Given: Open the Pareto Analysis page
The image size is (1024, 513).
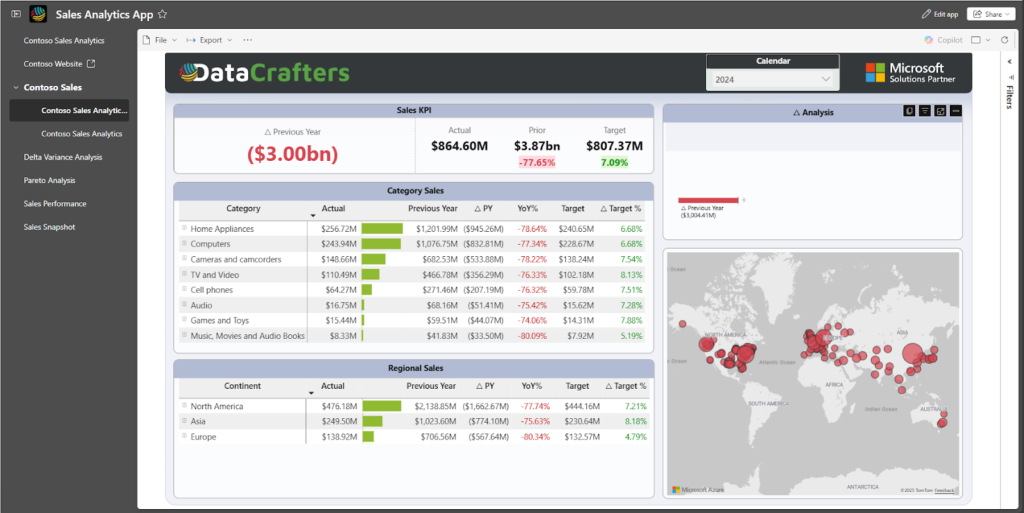Looking at the screenshot, I should (49, 180).
